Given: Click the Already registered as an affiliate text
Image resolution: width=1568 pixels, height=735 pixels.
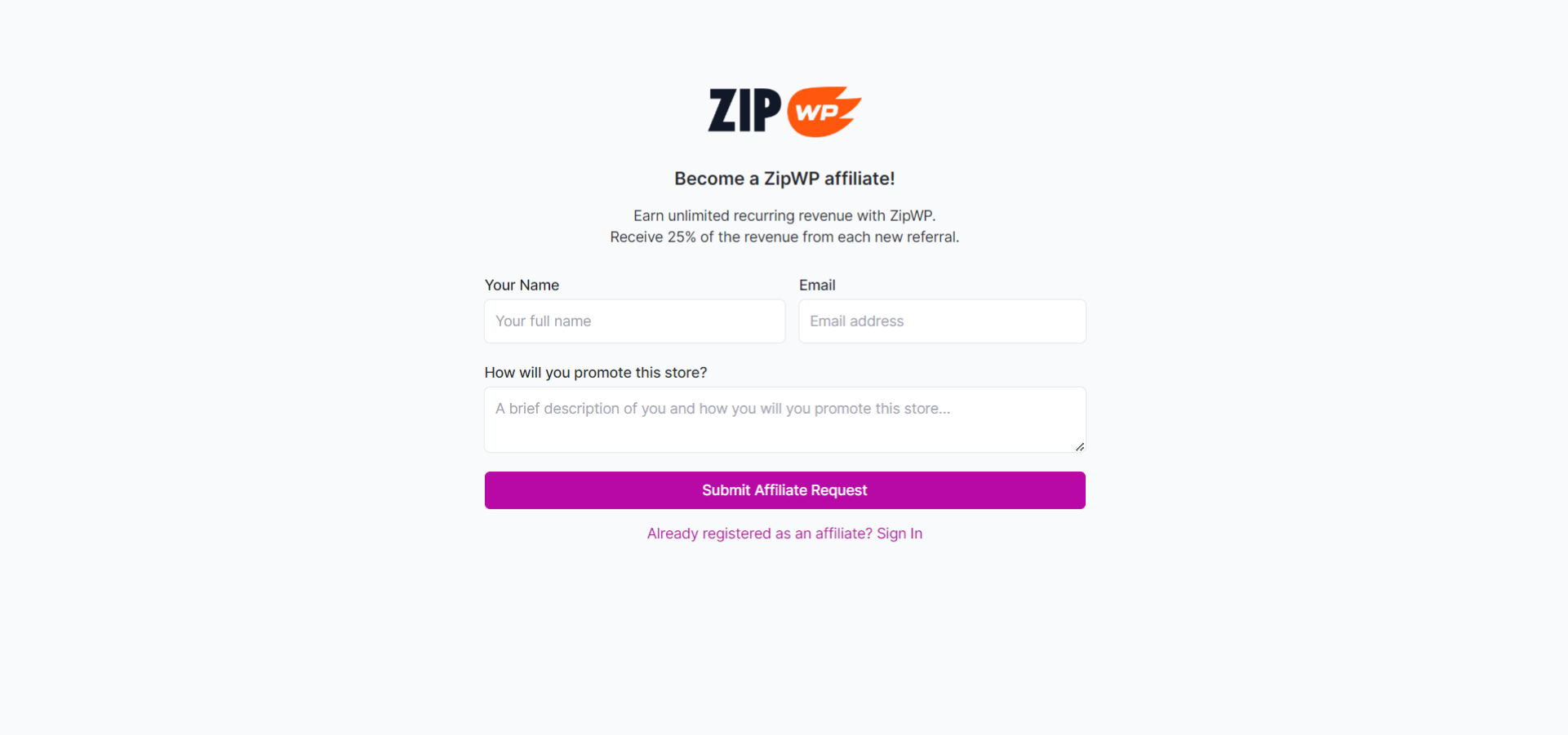Looking at the screenshot, I should [757, 533].
